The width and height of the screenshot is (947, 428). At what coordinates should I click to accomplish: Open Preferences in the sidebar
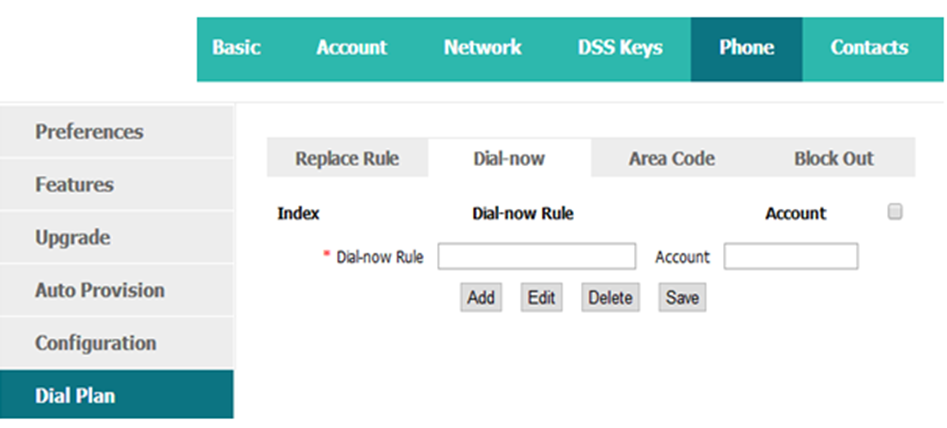tap(117, 132)
